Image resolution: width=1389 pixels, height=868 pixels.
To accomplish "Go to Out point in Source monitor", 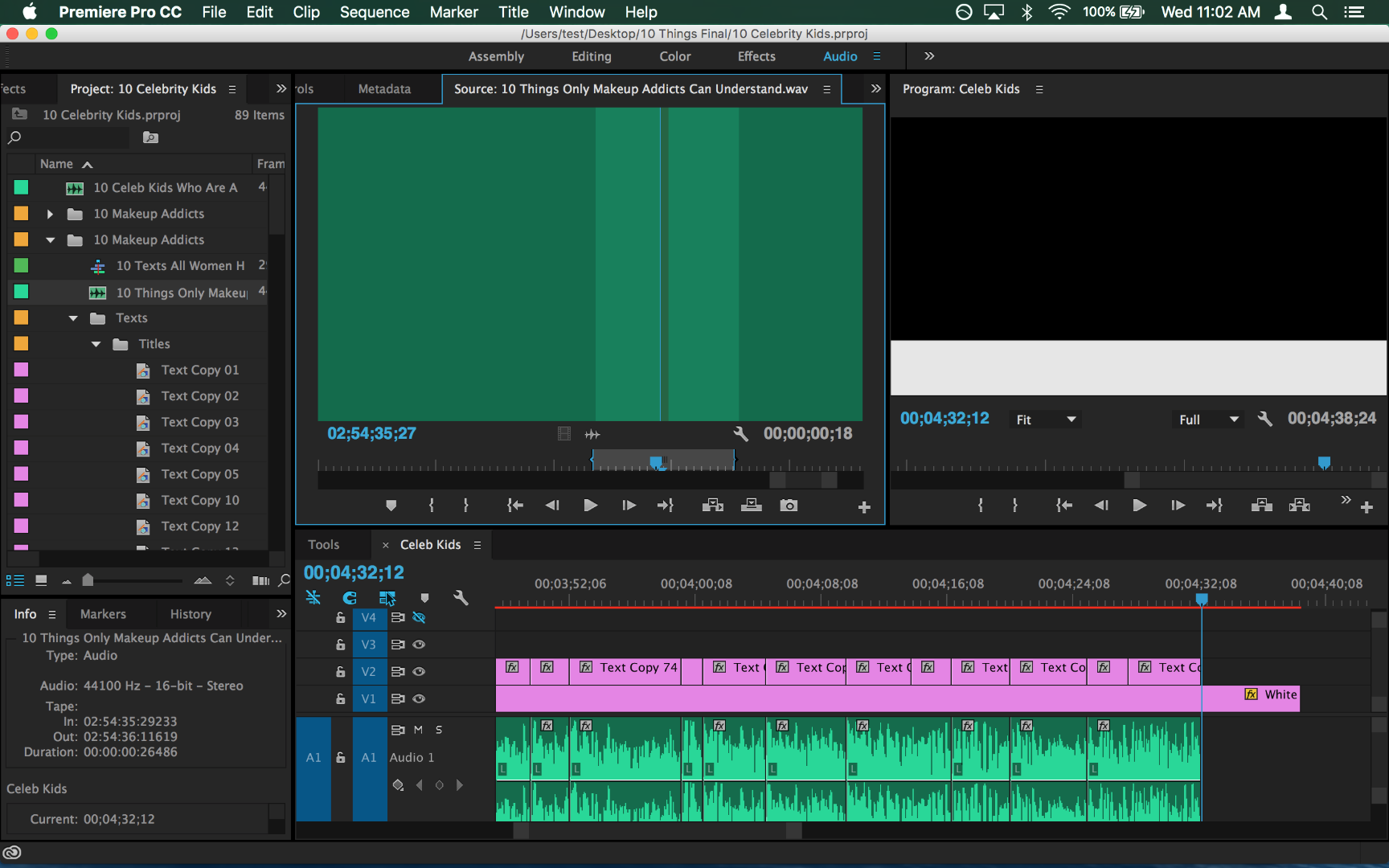I will [666, 506].
